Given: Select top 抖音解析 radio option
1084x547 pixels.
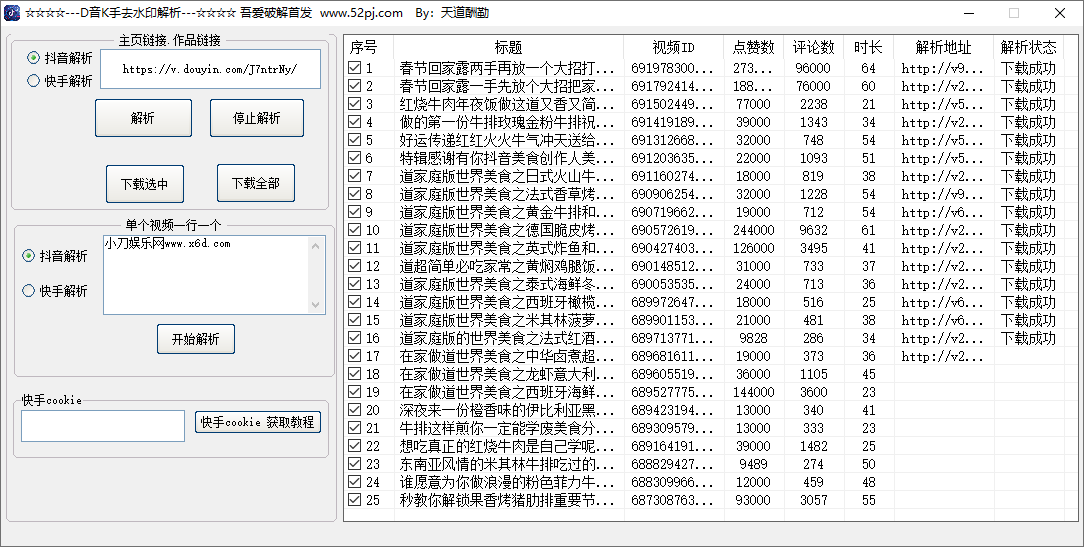Looking at the screenshot, I should point(34,58).
